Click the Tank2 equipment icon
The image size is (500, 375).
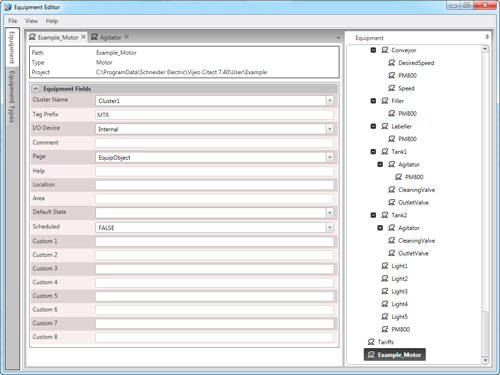point(385,215)
